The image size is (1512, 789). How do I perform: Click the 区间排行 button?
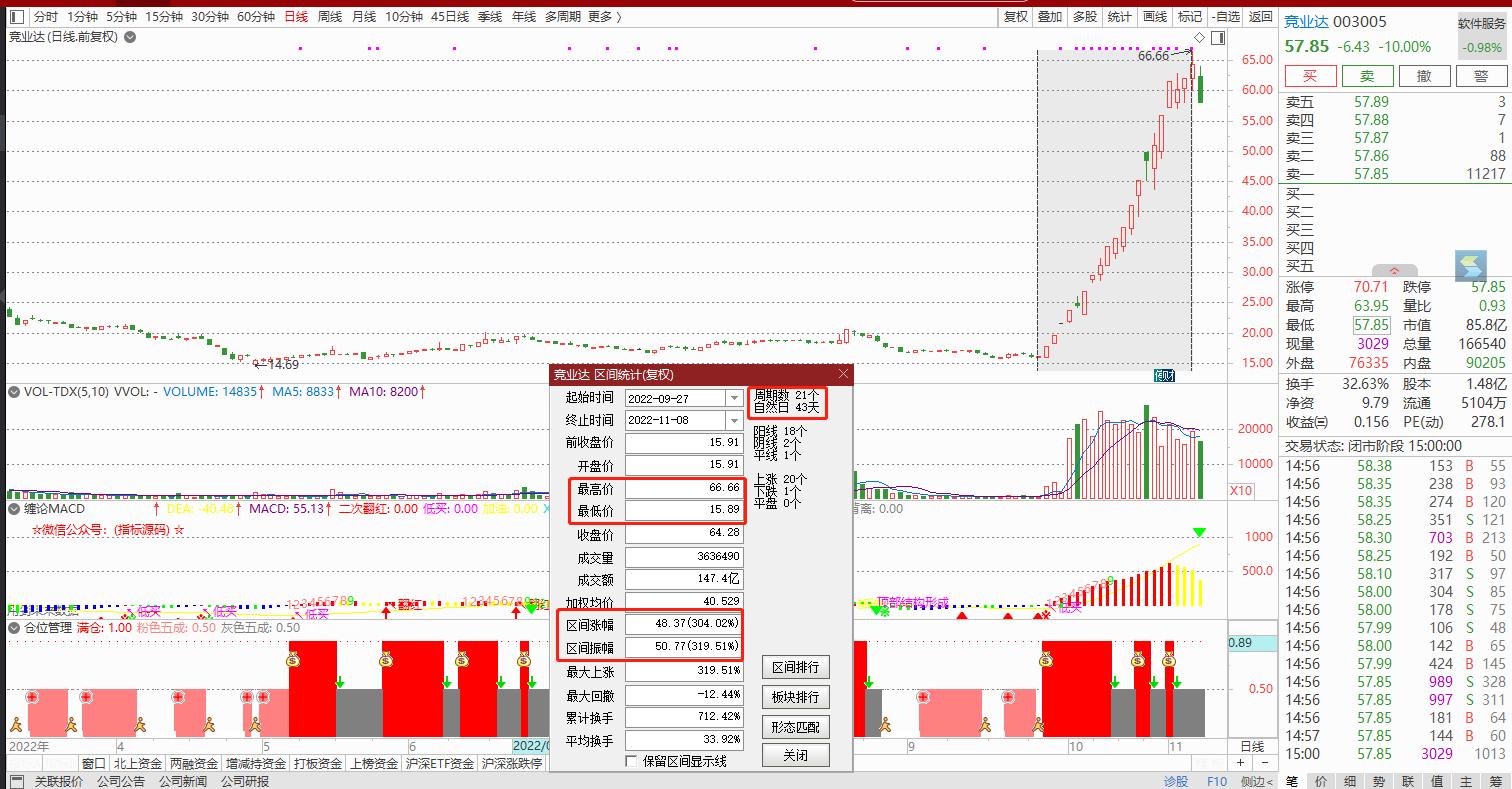pyautogui.click(x=796, y=668)
